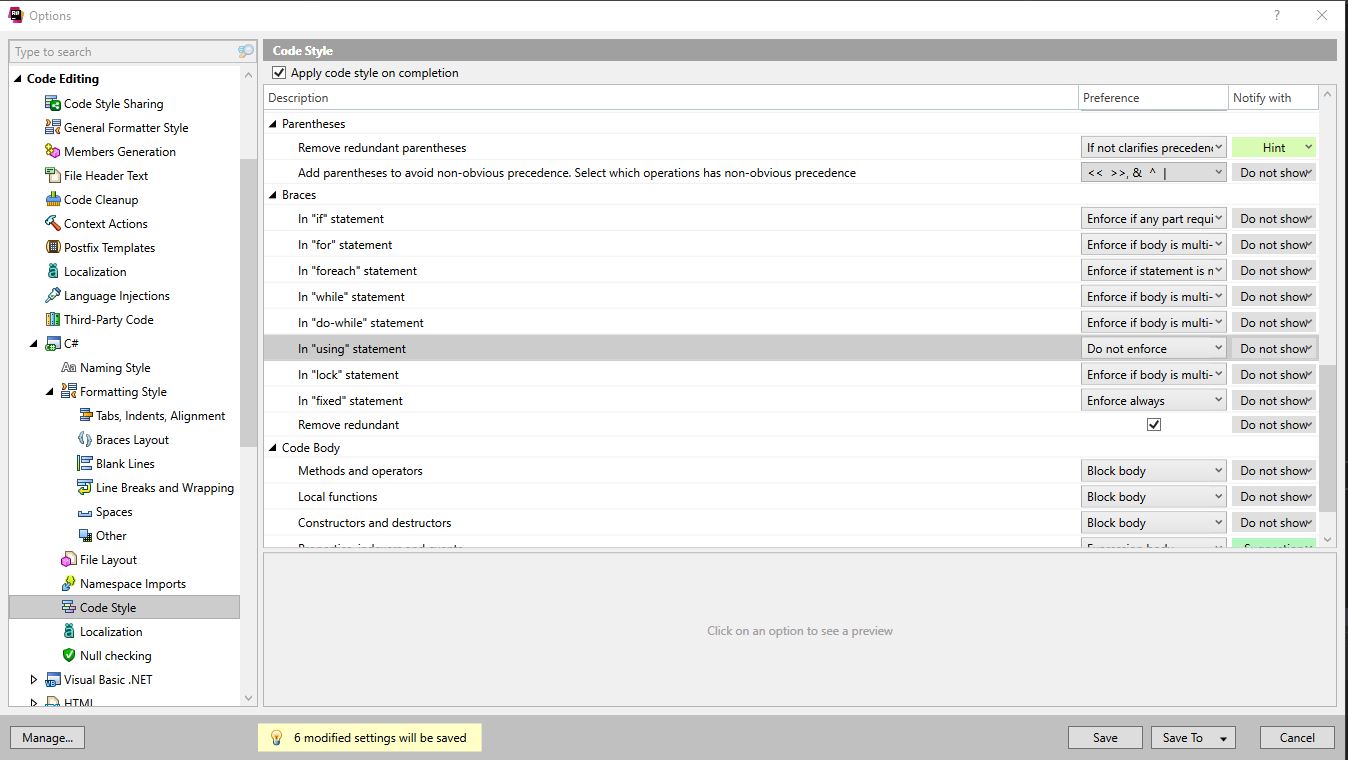This screenshot has height=760, width=1348.
Task: Click the C# language icon
Action: (x=53, y=343)
